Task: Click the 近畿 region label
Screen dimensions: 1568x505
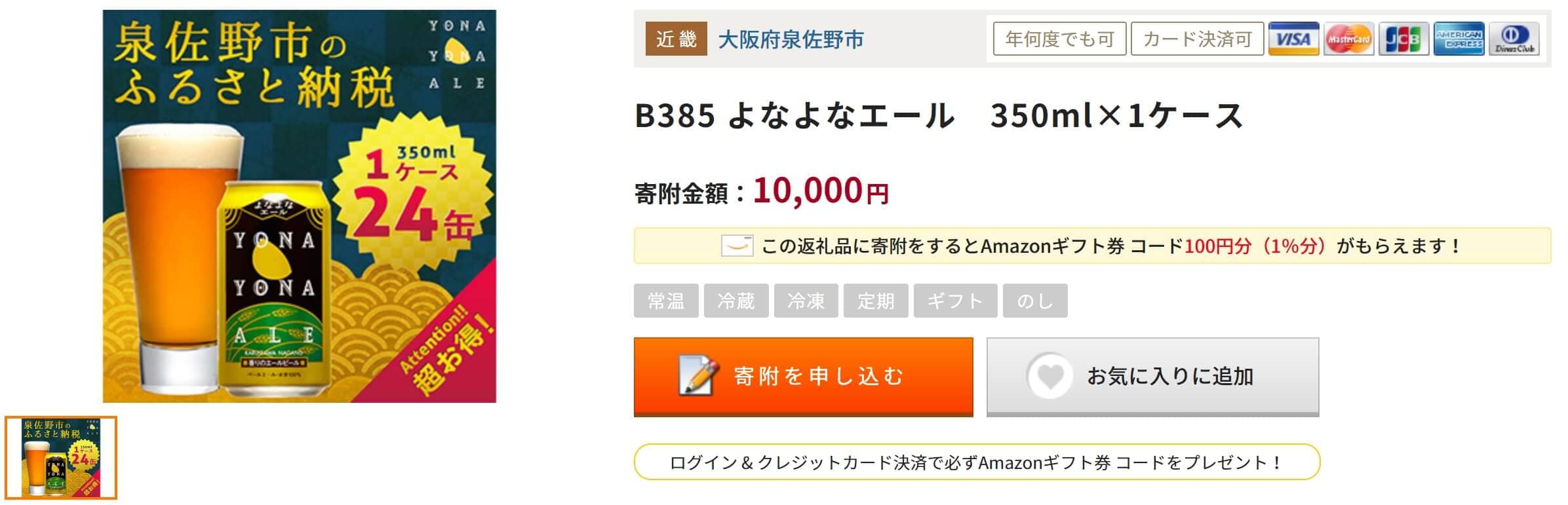Action: point(676,39)
